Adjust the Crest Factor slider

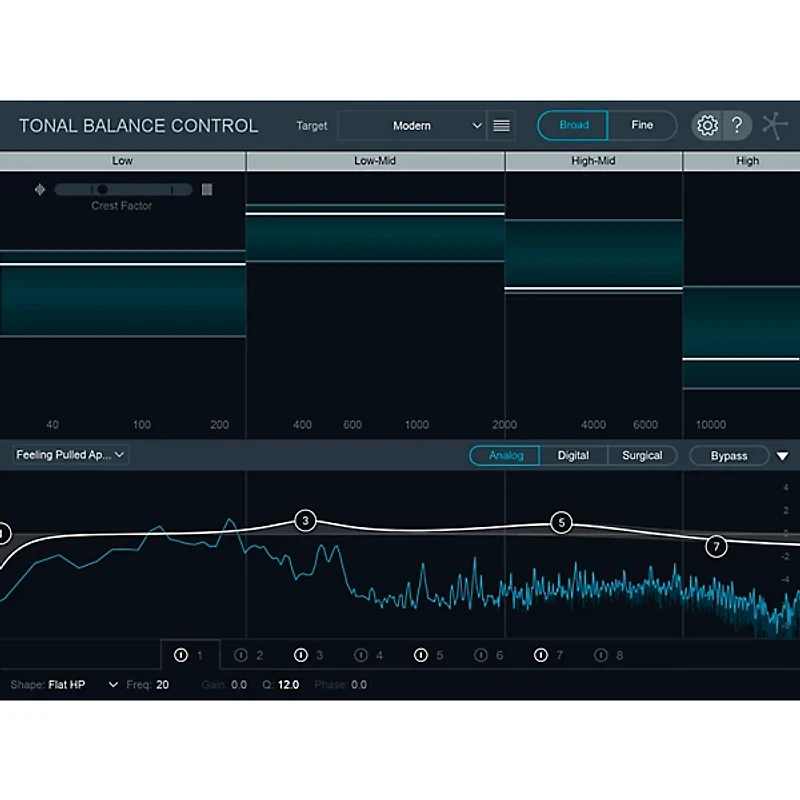(100, 189)
